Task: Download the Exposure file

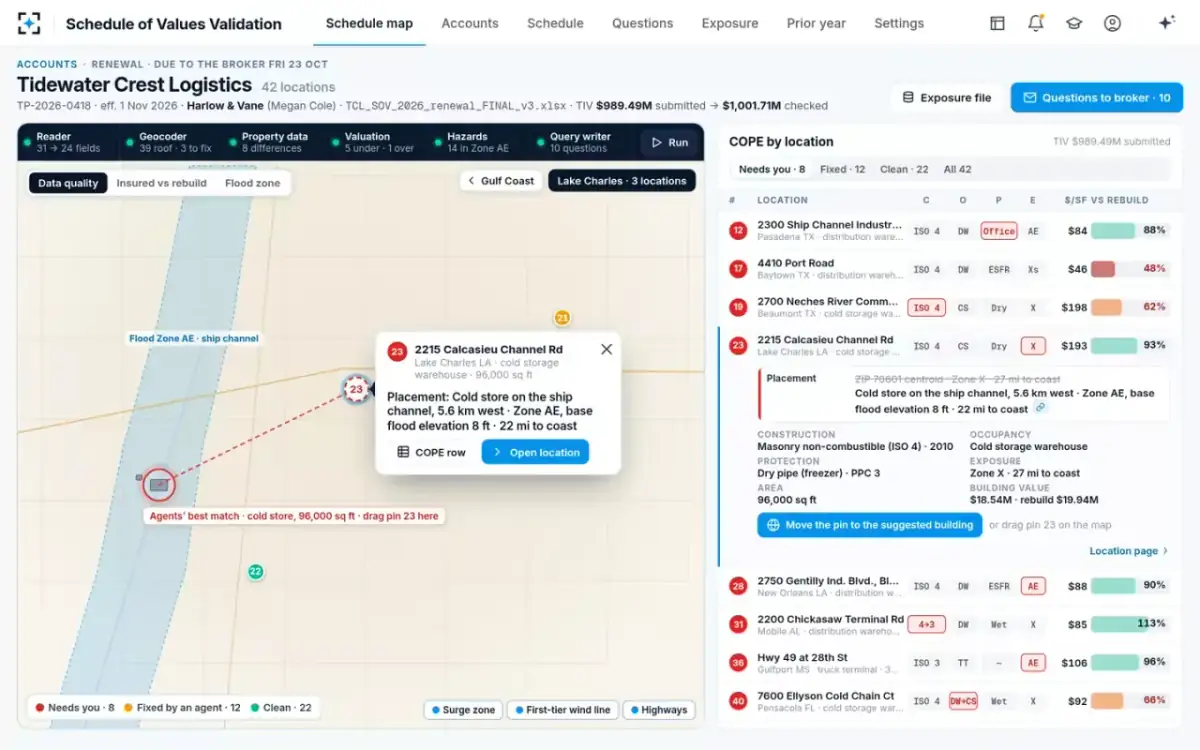Action: pyautogui.click(x=947, y=97)
